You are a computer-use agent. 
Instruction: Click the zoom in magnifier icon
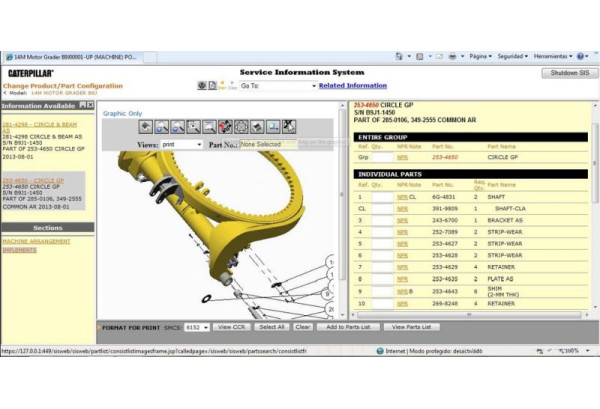tap(161, 127)
